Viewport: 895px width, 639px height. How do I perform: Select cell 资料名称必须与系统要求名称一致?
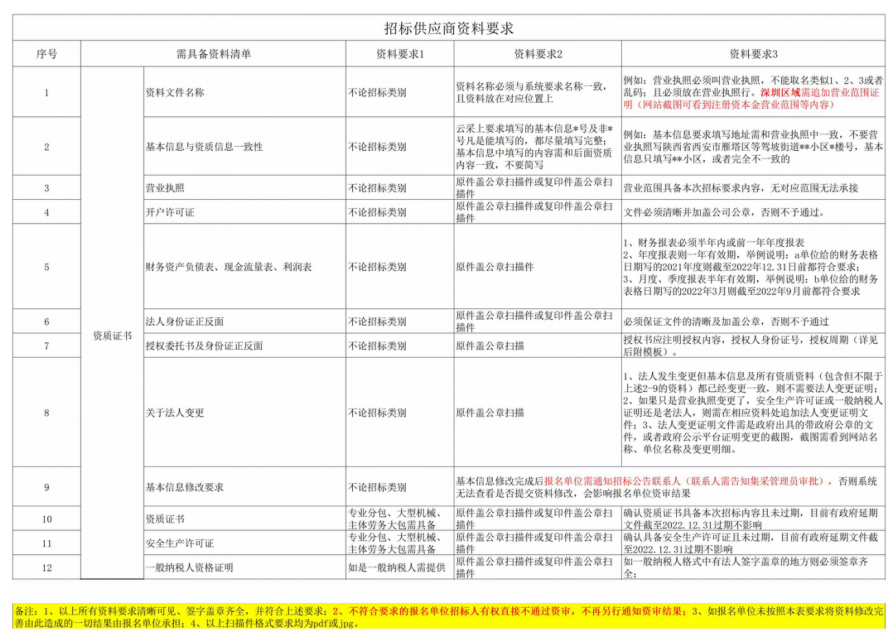tap(538, 92)
